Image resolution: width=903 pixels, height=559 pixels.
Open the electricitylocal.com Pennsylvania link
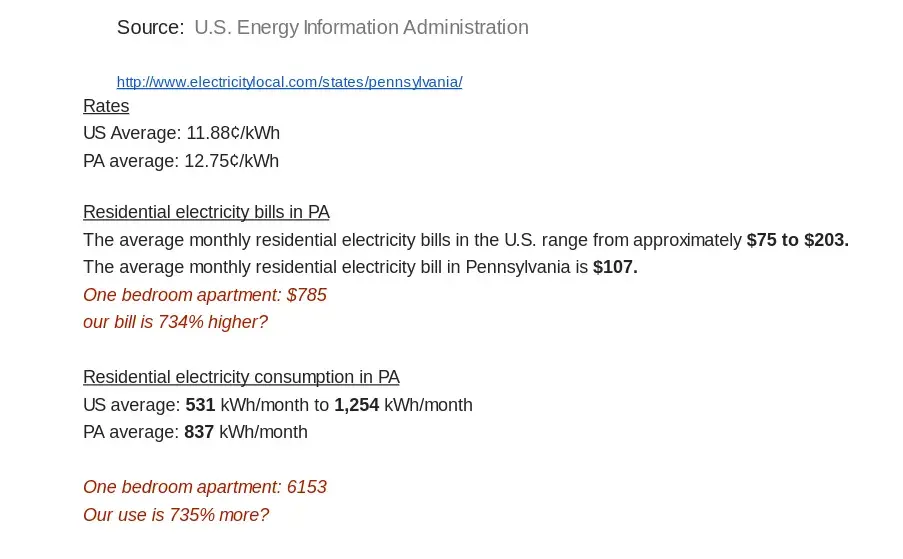(289, 82)
